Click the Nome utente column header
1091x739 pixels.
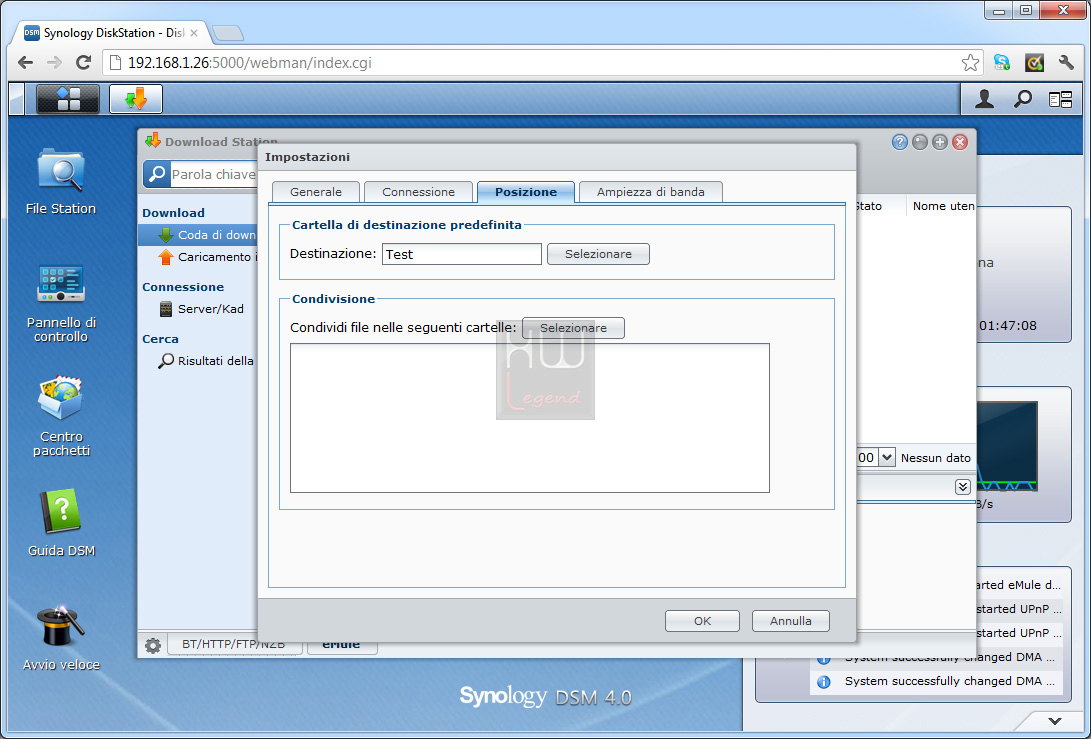(x=943, y=206)
